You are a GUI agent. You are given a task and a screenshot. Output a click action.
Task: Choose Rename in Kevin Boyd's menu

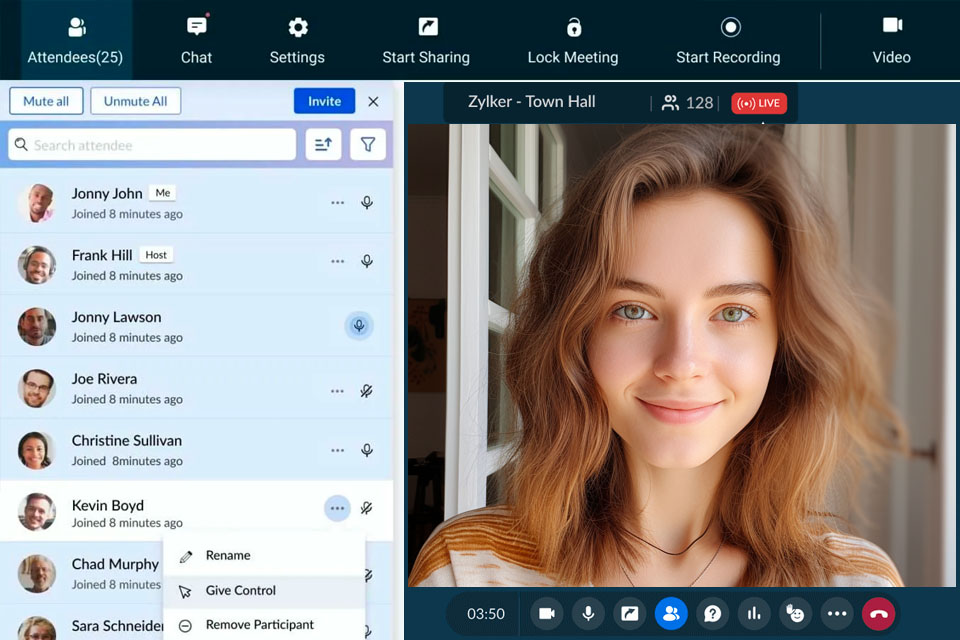click(x=228, y=556)
